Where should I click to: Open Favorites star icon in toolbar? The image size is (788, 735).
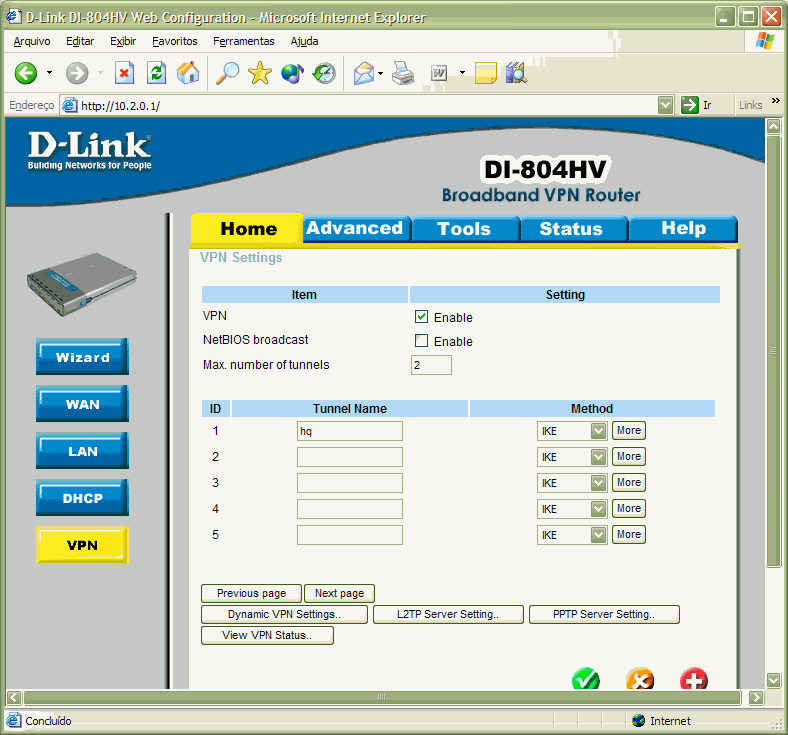tap(260, 73)
